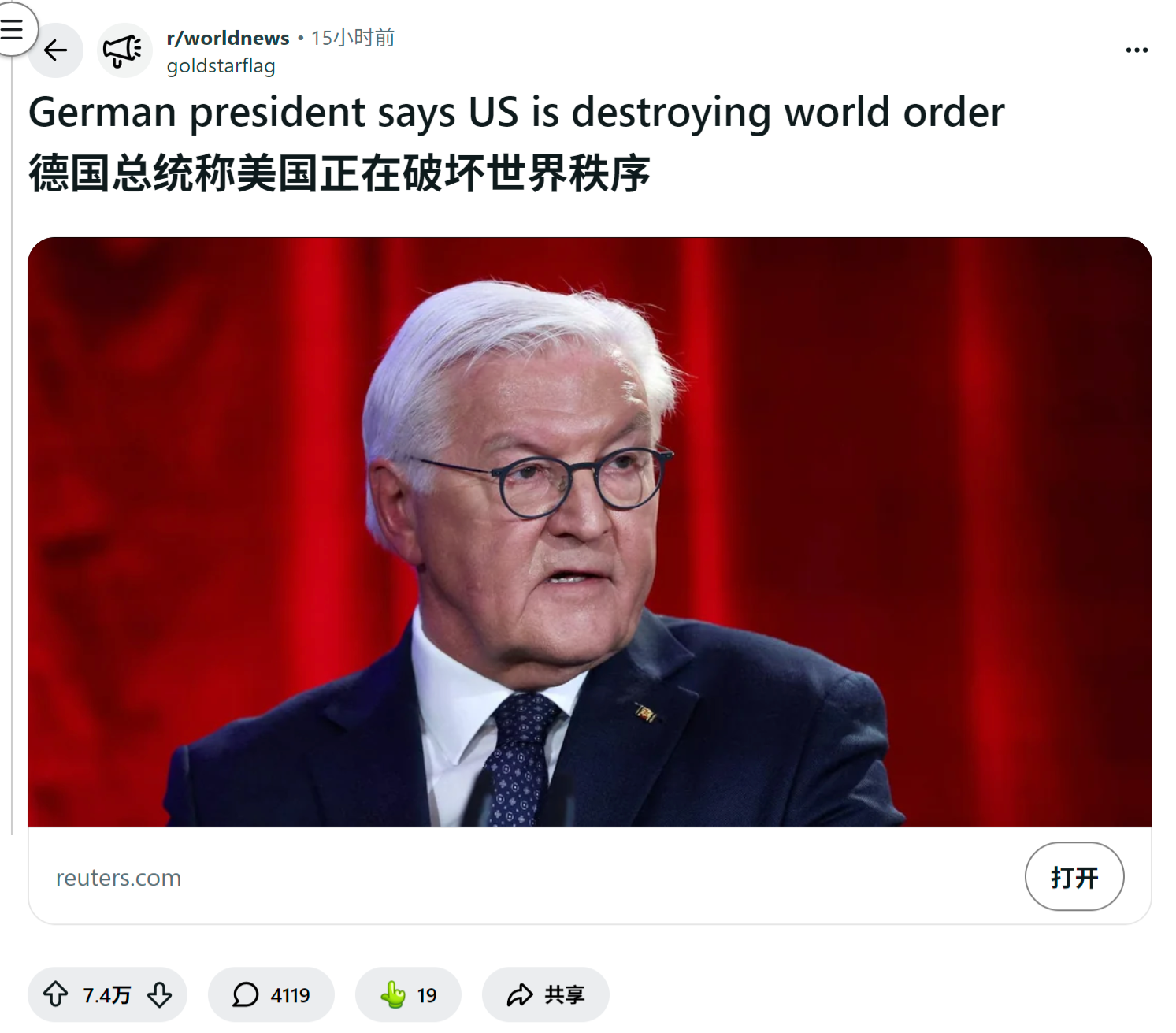
Task: Open the comments bubble showing 4119
Action: 271,994
